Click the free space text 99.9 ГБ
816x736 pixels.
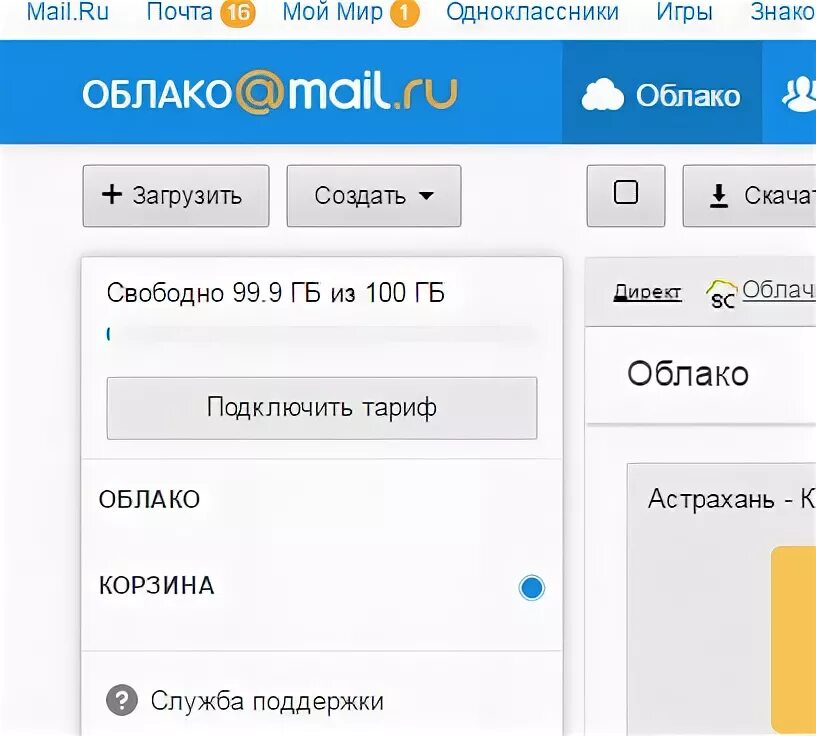tap(275, 293)
